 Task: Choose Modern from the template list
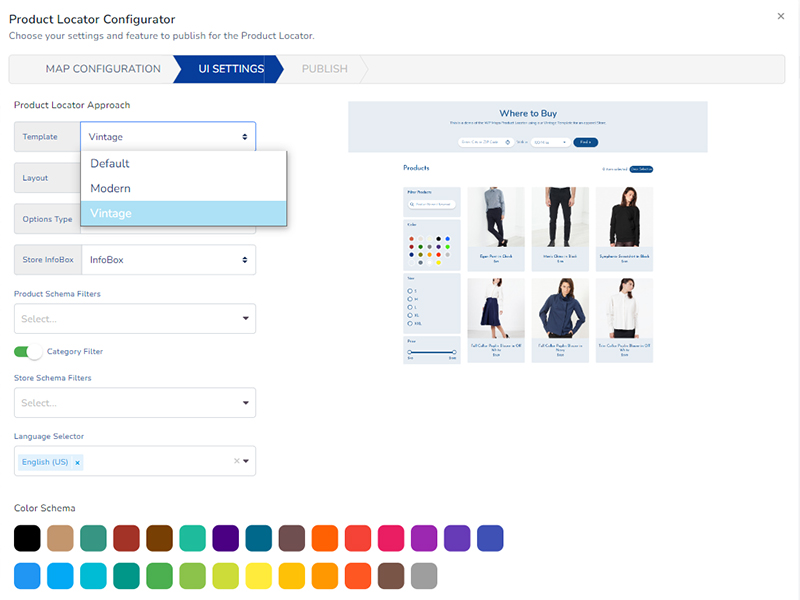(184, 188)
